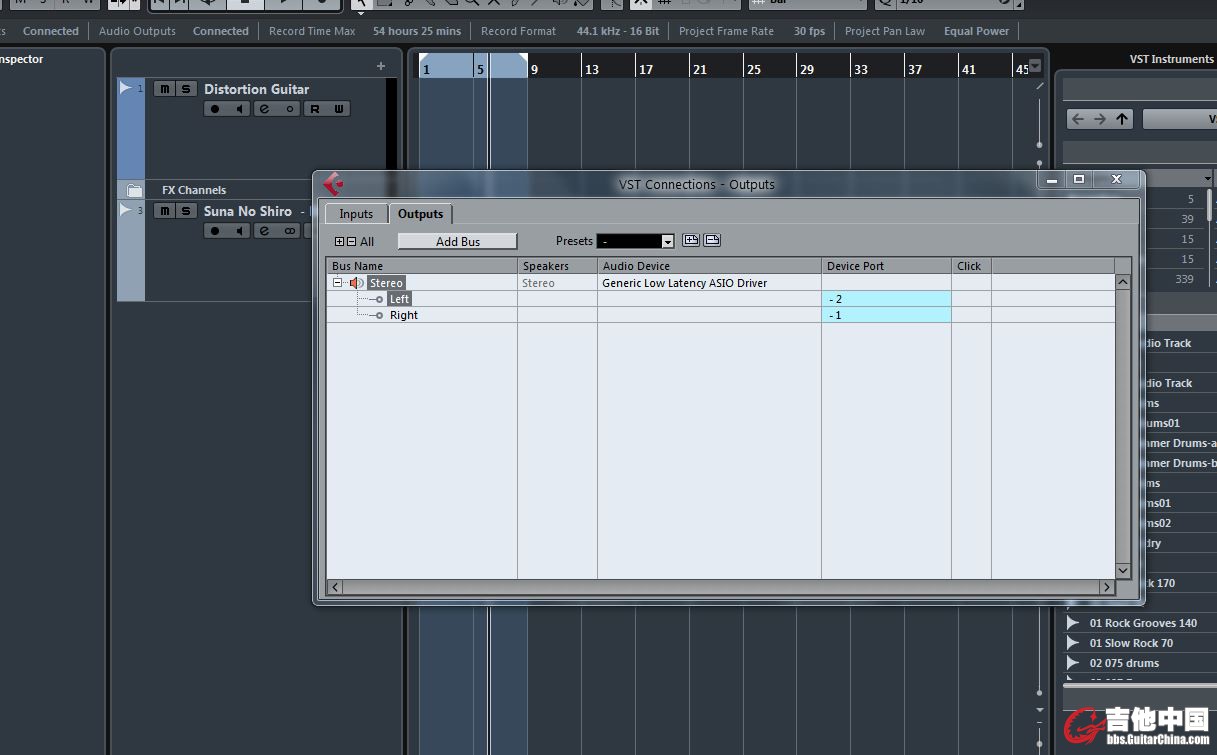Click the Audio Device column header

(709, 266)
